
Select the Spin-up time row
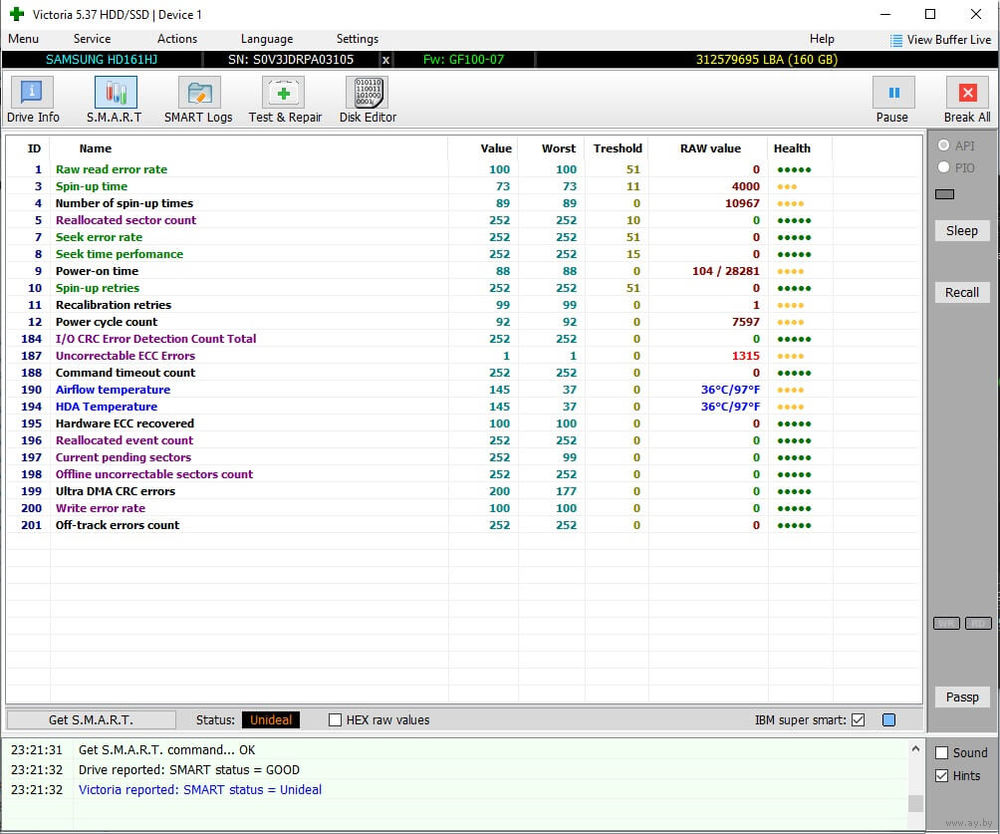tap(464, 186)
